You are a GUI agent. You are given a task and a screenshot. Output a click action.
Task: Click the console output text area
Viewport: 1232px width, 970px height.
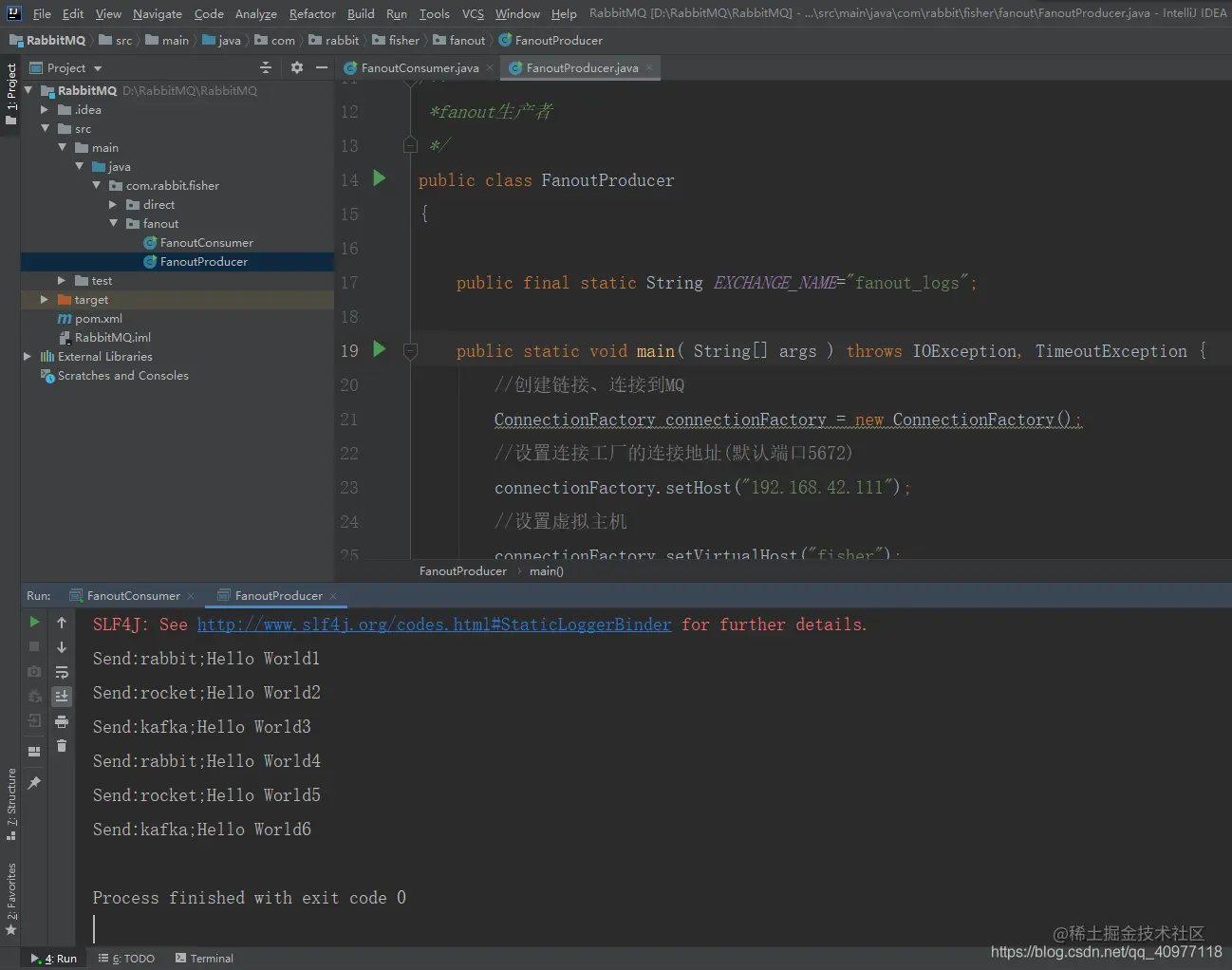click(x=653, y=777)
